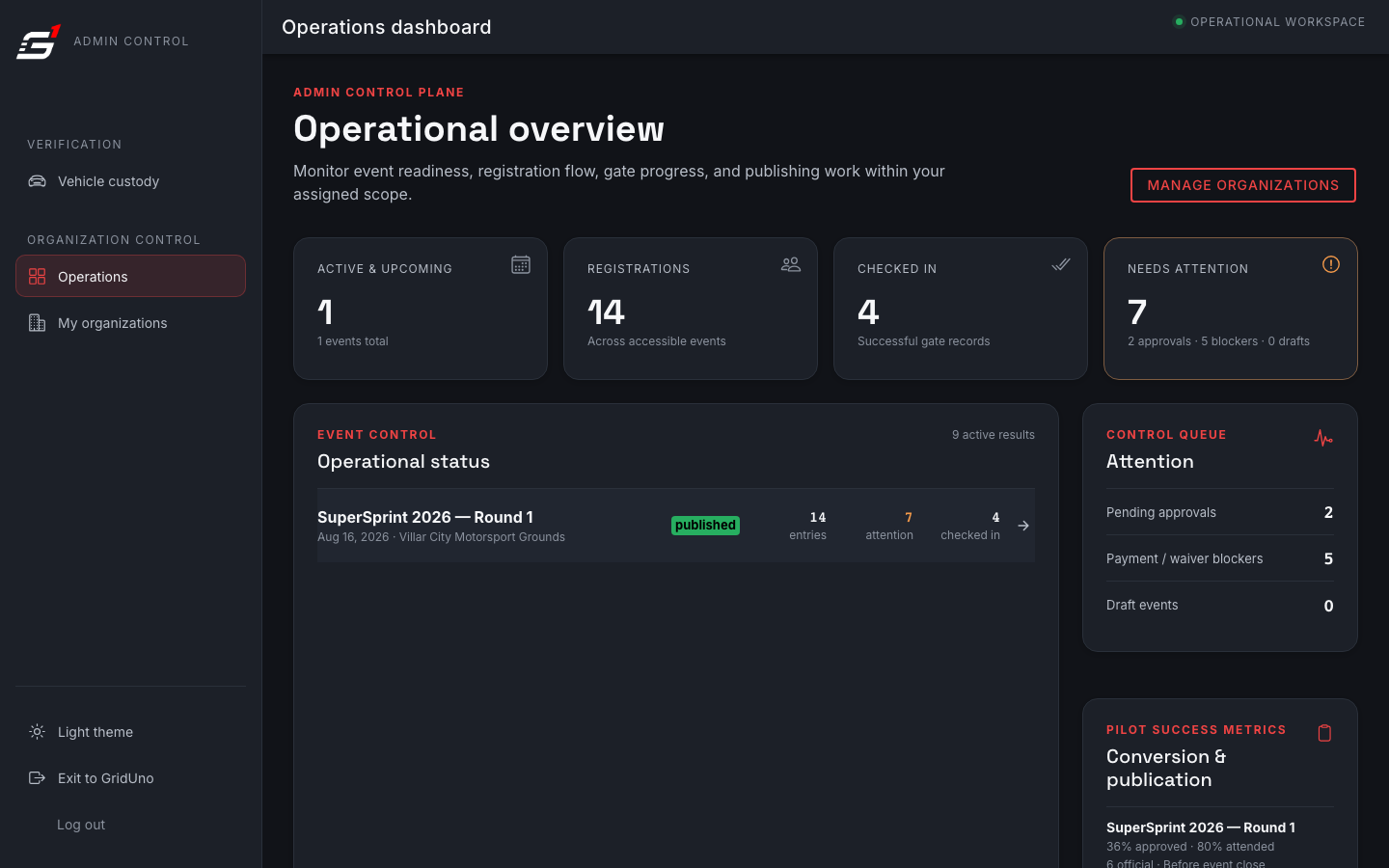Screen dimensions: 1389x868
Task: Switch to Light theme
Action: click(x=130, y=732)
